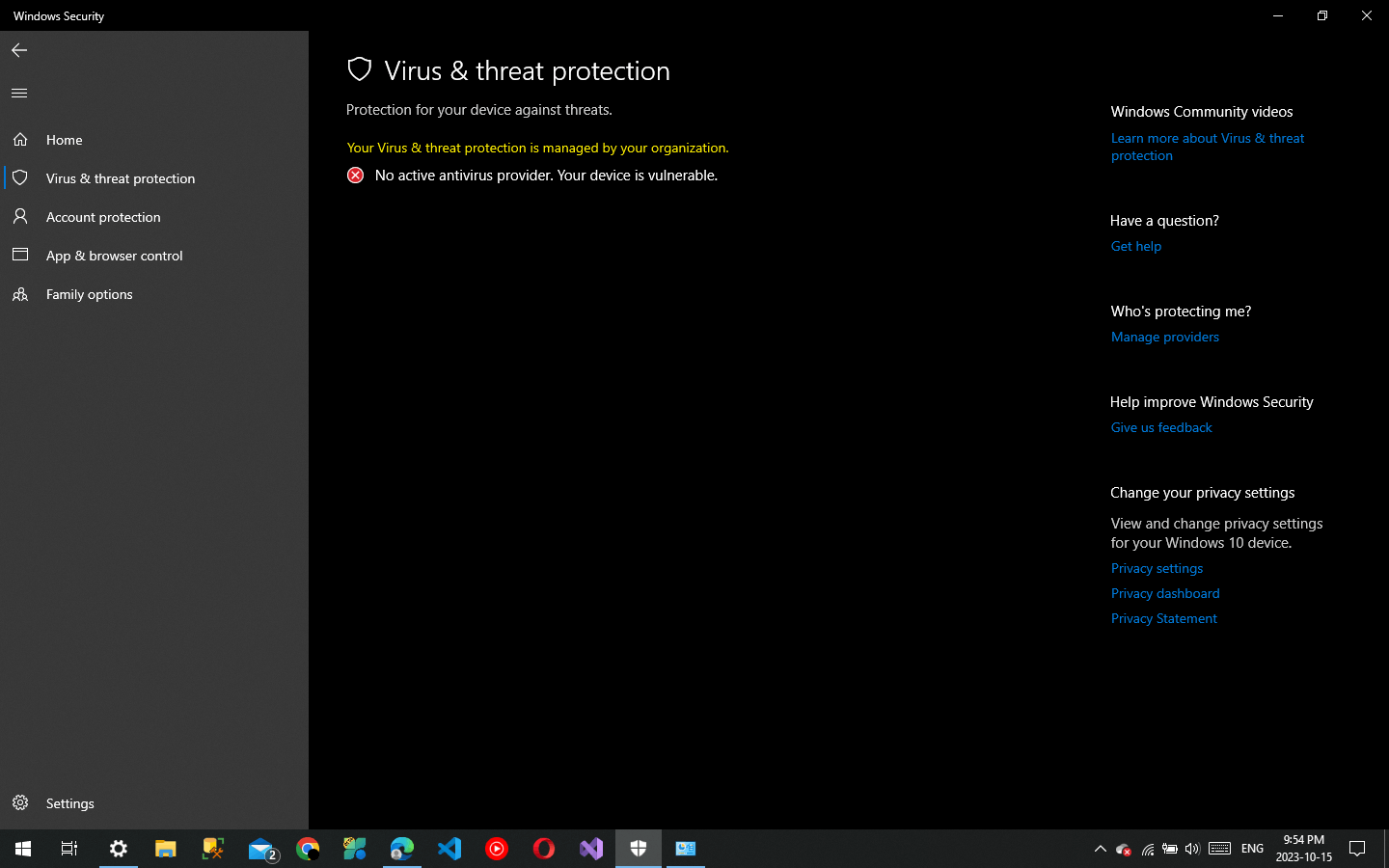The width and height of the screenshot is (1389, 868).
Task: Open the clock showing 9:54 PM
Action: 1304,849
